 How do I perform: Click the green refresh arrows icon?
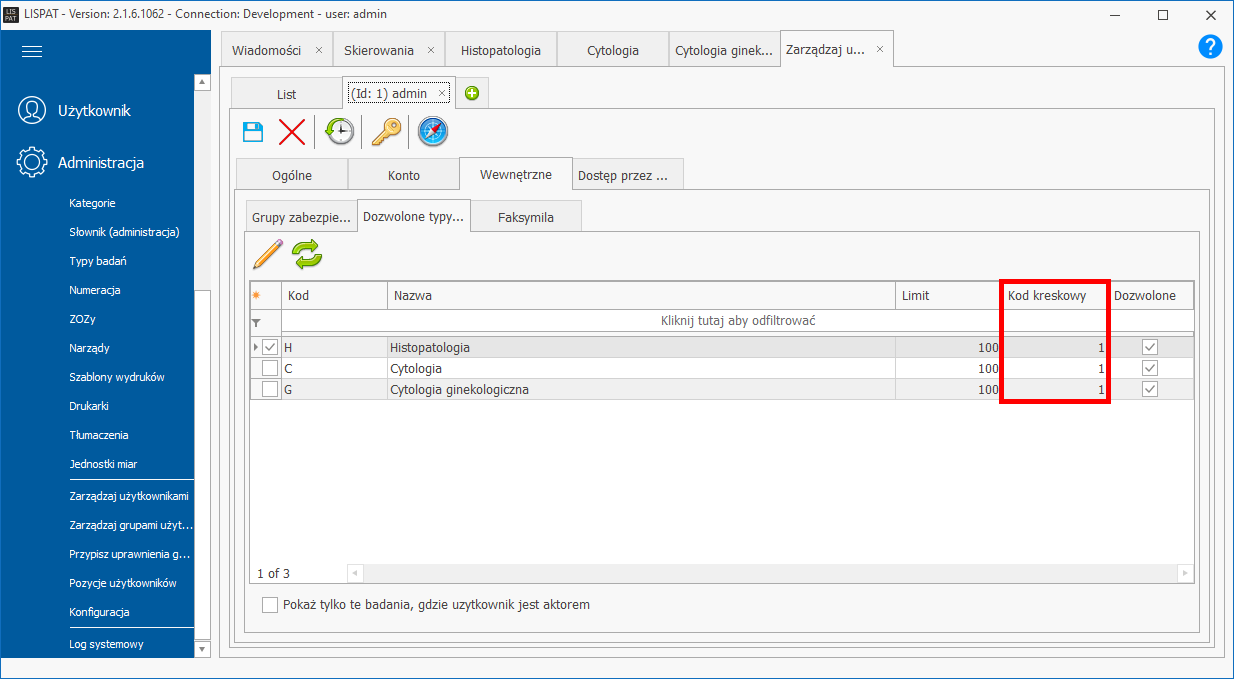(308, 255)
